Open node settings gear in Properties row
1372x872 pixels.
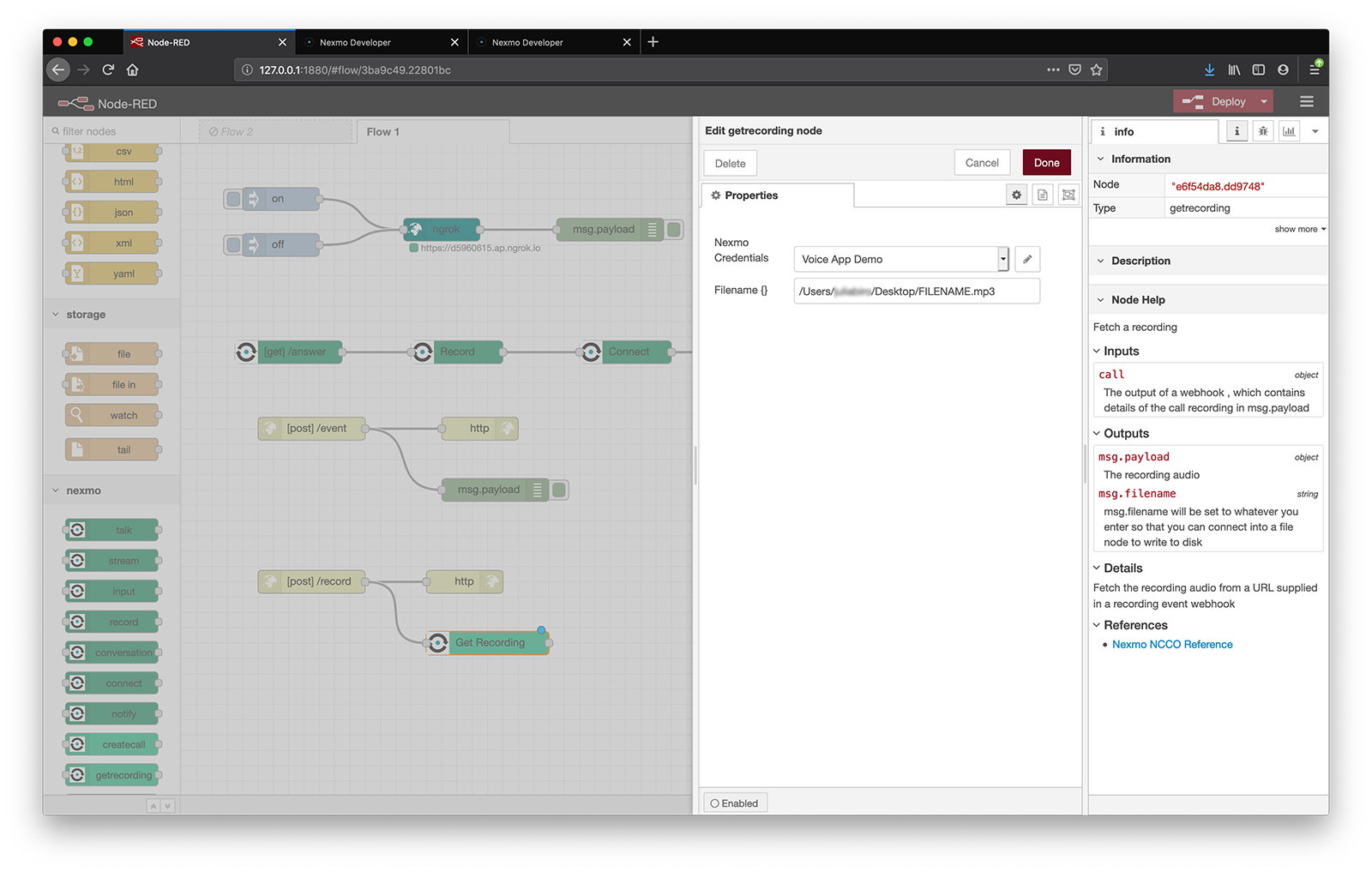coord(1016,195)
